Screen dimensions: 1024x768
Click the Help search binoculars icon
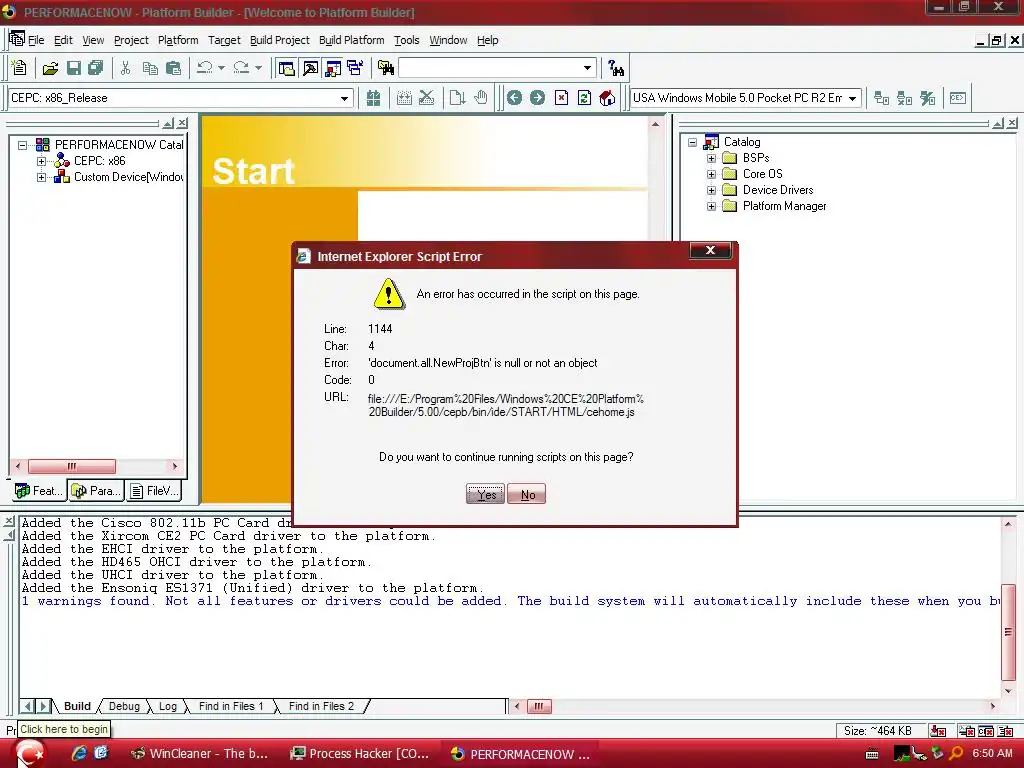pos(615,68)
